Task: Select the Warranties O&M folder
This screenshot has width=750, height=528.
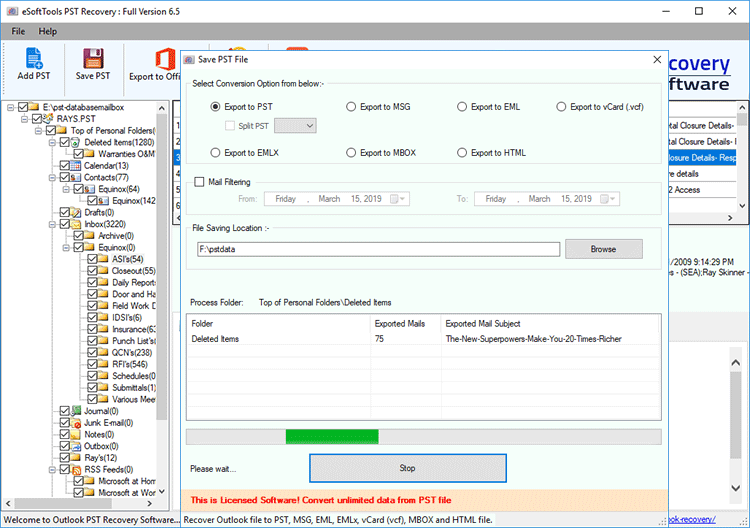Action: (127, 154)
